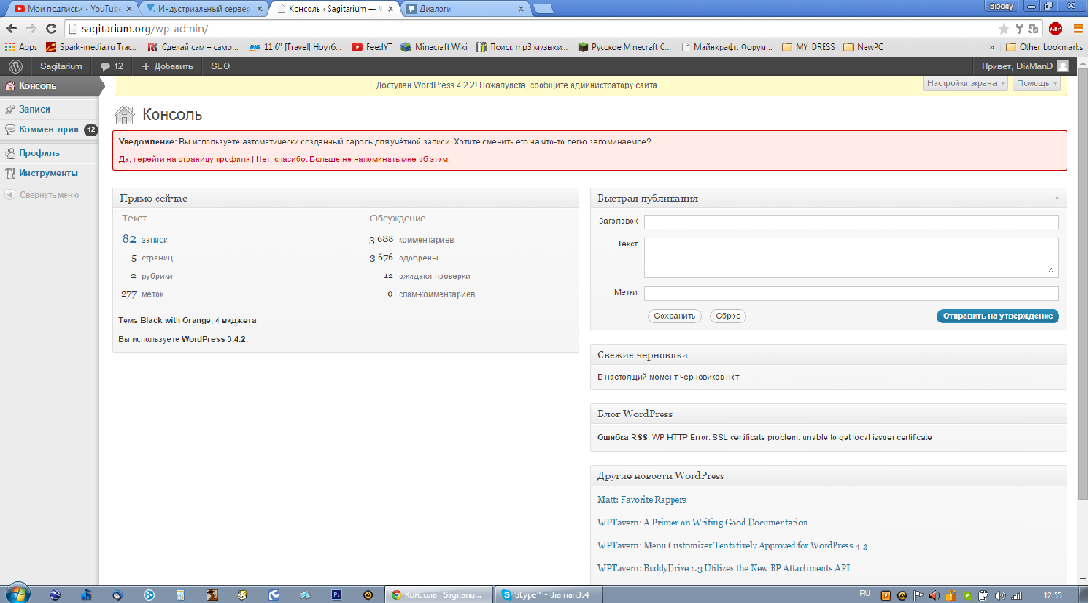The image size is (1089, 603).
Task: Open the 277 меток link
Action: (142, 295)
